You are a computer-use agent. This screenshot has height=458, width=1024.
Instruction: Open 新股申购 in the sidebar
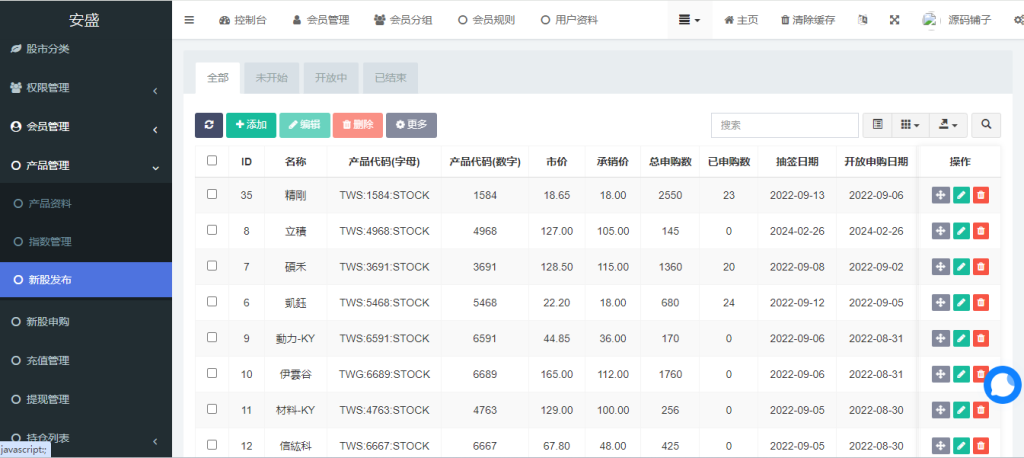[86, 321]
